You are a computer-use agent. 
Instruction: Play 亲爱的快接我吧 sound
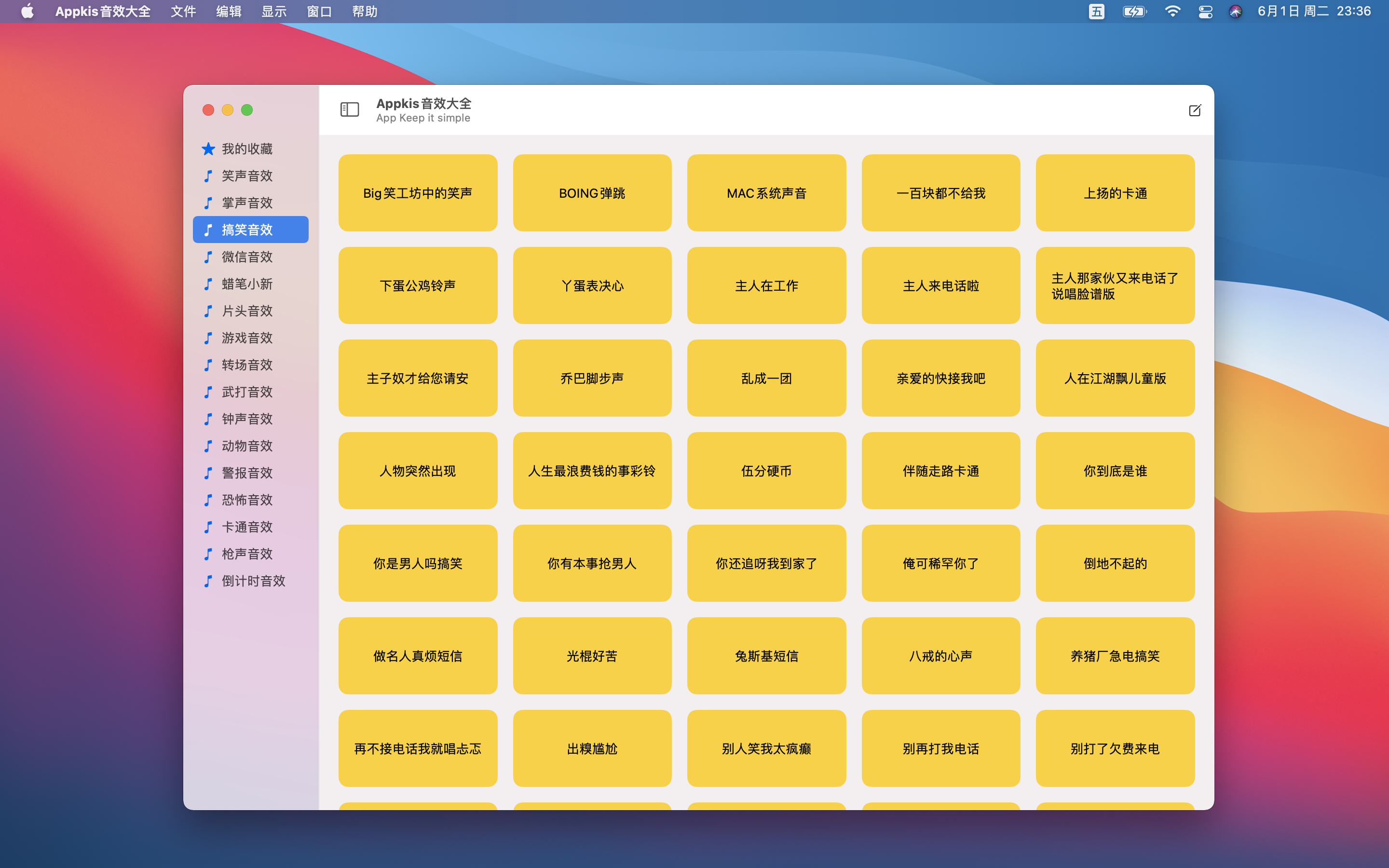coord(941,378)
